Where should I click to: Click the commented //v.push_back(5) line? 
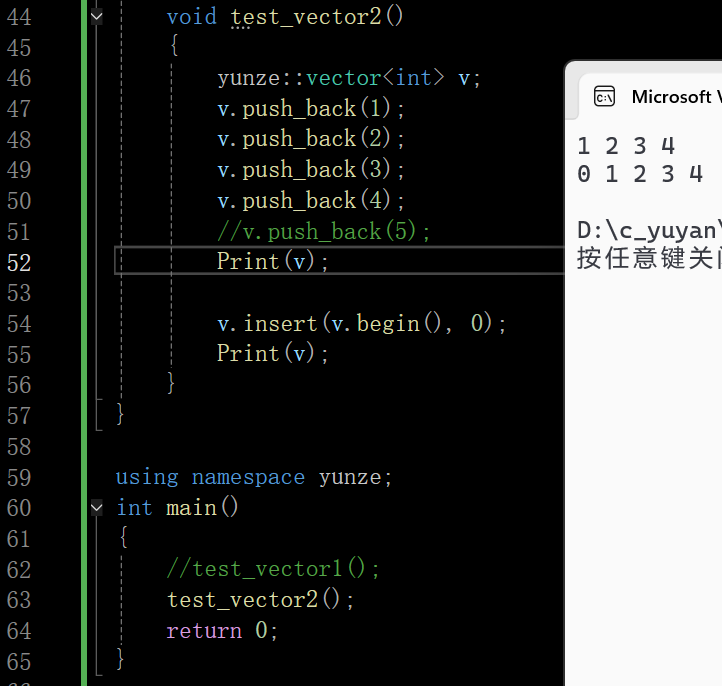click(x=324, y=232)
